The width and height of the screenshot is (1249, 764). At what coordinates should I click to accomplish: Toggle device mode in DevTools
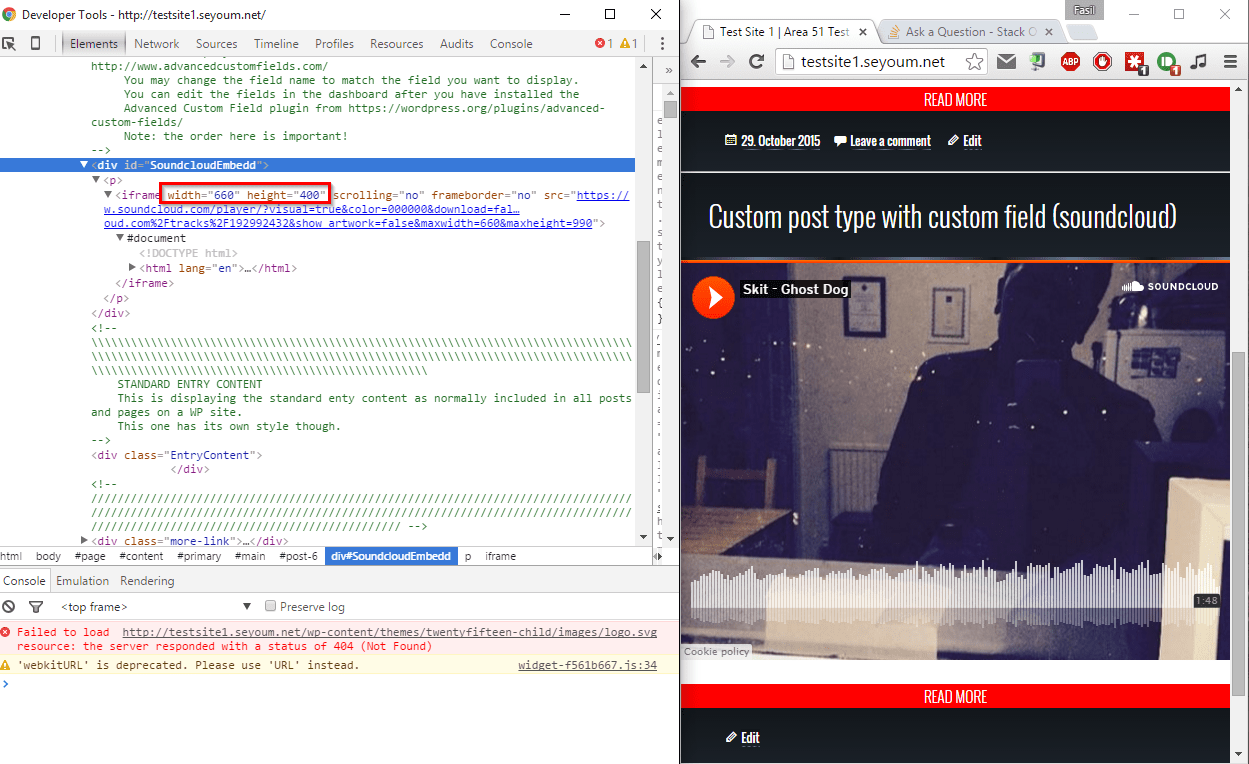coord(37,43)
